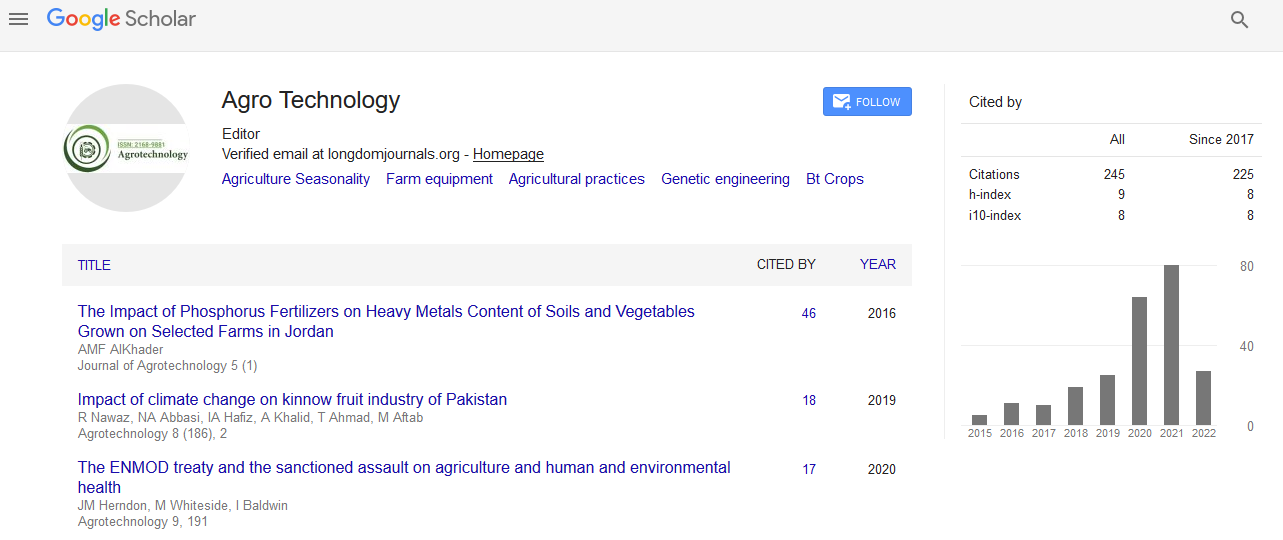Click the i10-index row label
1283x540 pixels.
coord(995,215)
